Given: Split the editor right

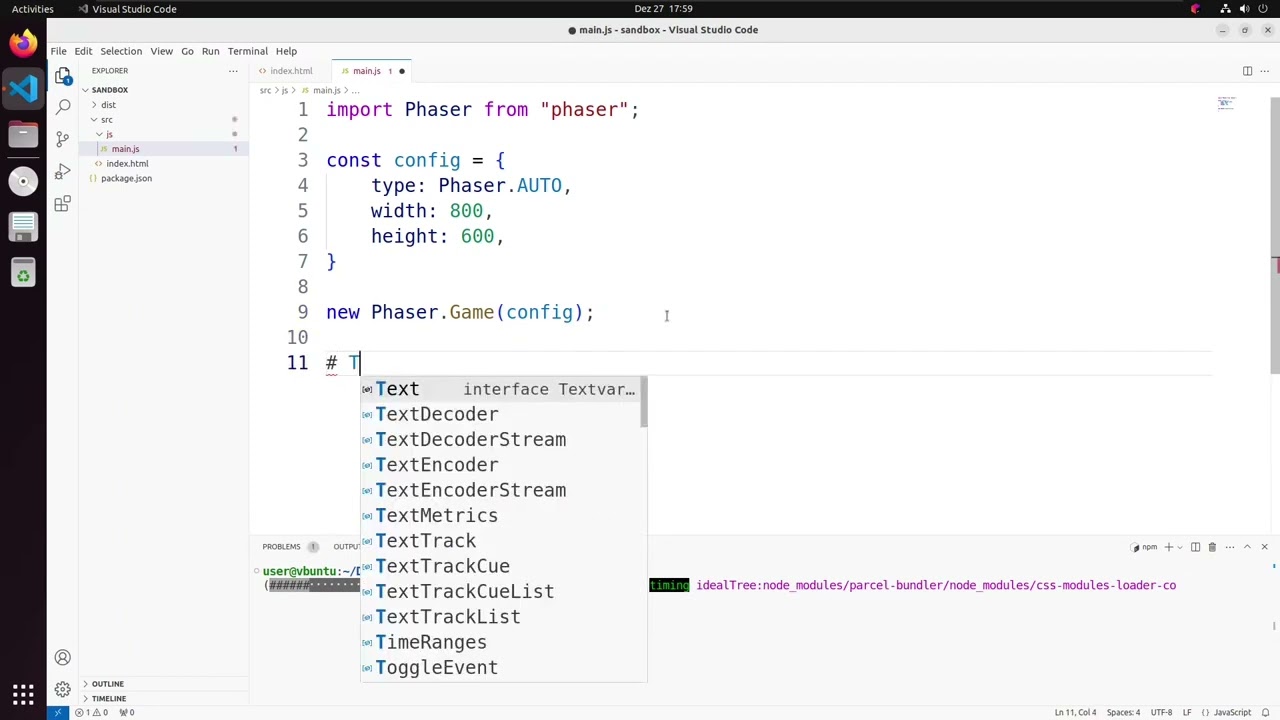Looking at the screenshot, I should click(1247, 71).
